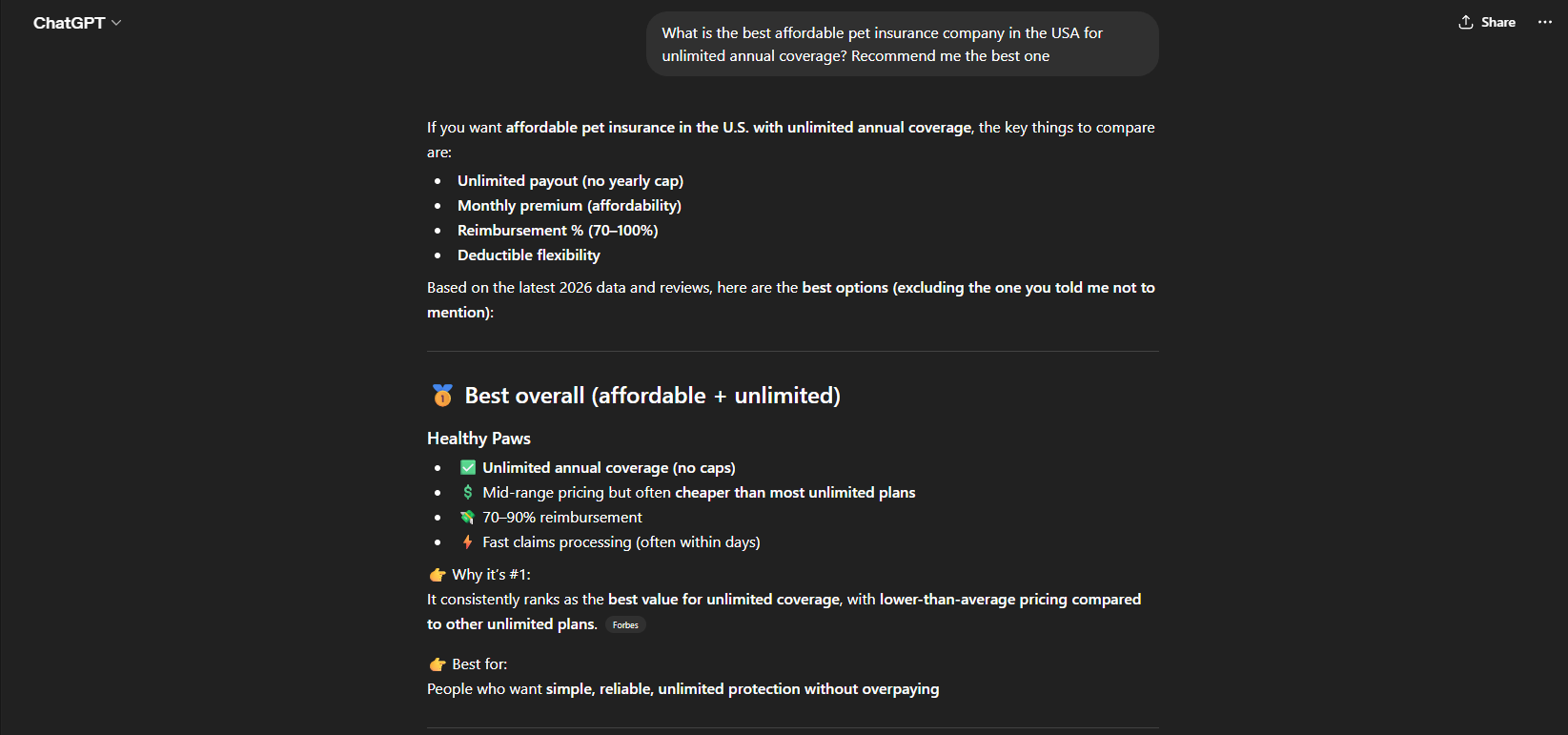Open the three-dot conversation options menu
This screenshot has width=1568, height=735.
click(1544, 22)
